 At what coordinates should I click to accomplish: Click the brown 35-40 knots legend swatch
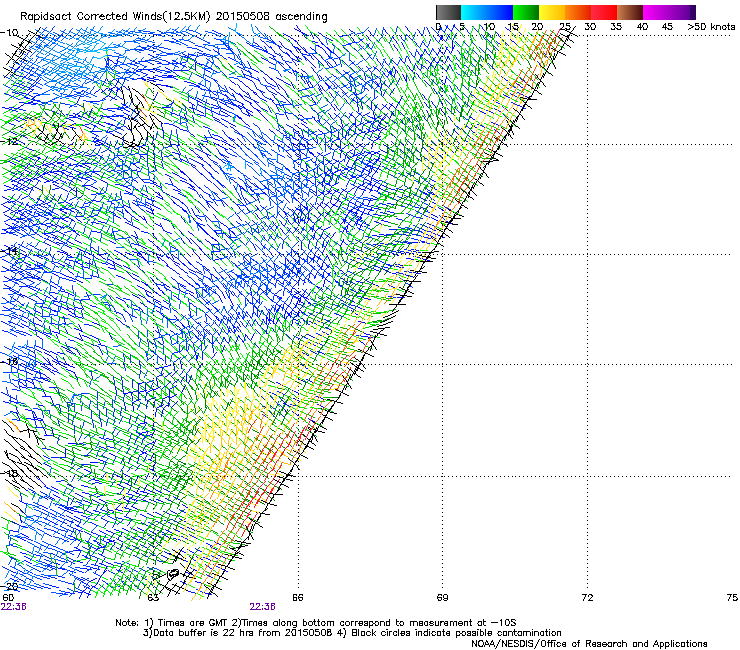630,12
